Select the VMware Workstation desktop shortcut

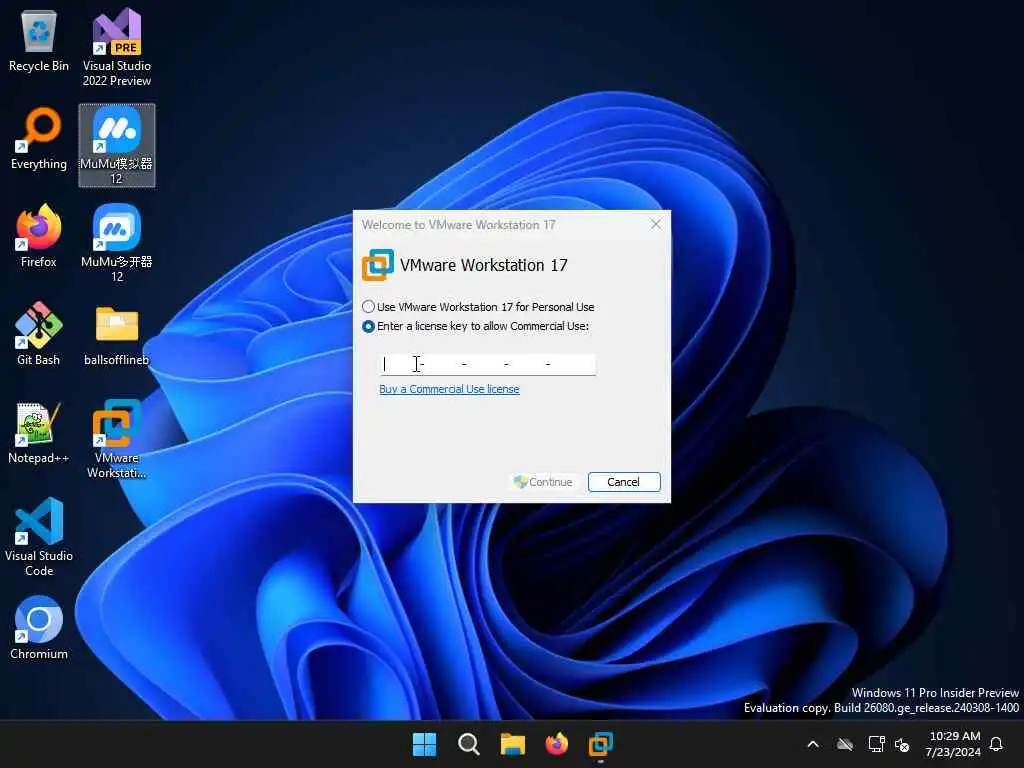click(x=117, y=439)
